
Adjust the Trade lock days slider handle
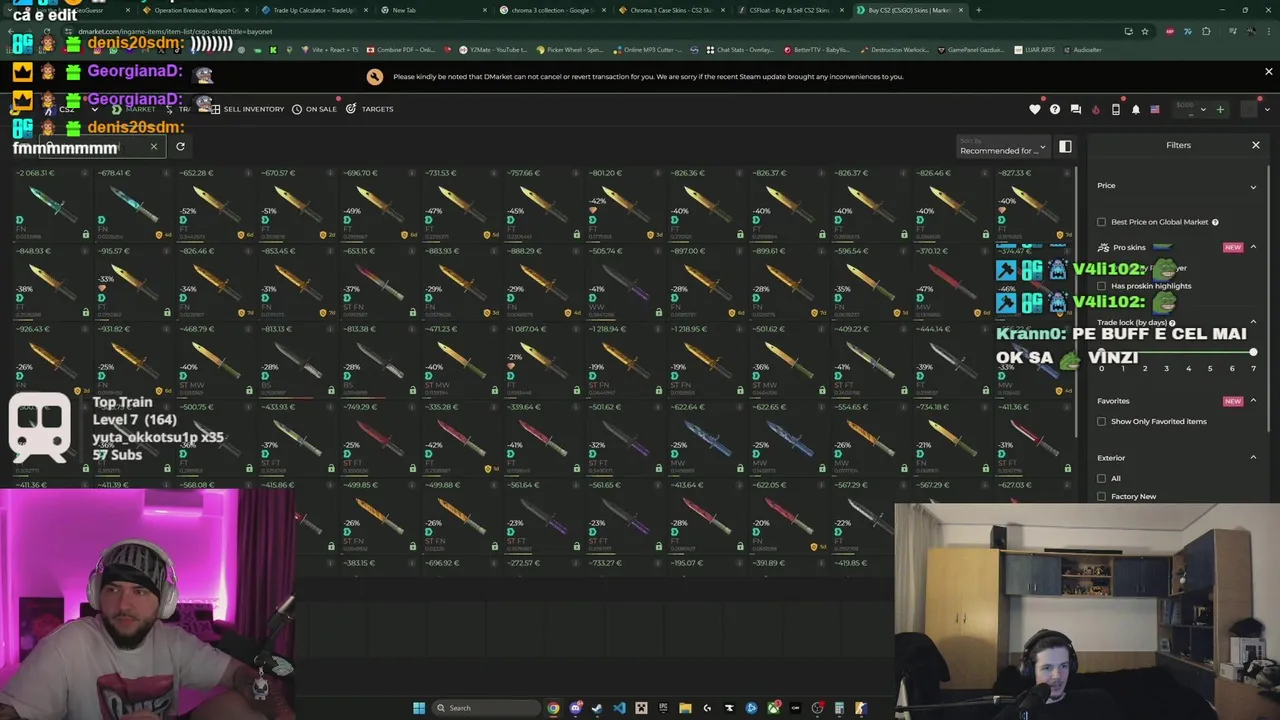1253,352
